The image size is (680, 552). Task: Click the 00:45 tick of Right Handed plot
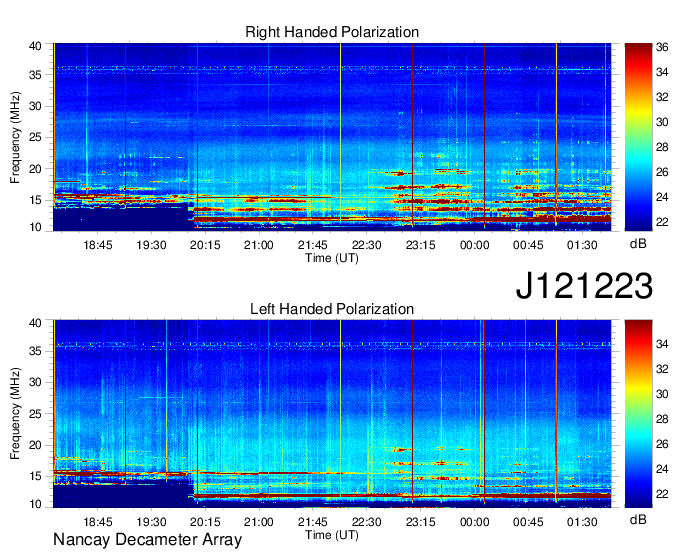point(528,245)
